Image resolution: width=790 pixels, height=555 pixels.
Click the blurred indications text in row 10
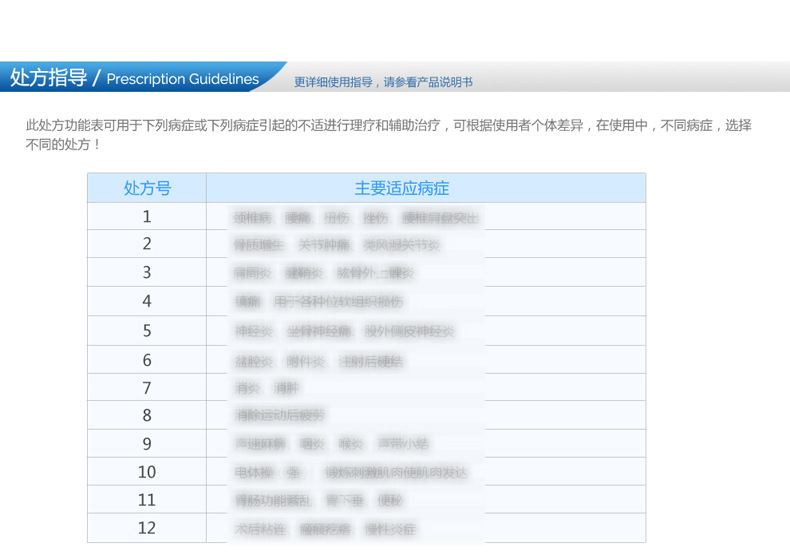[351, 472]
